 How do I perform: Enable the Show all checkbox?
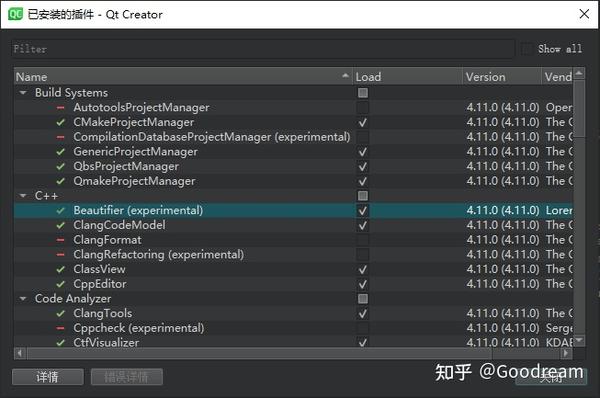click(527, 49)
